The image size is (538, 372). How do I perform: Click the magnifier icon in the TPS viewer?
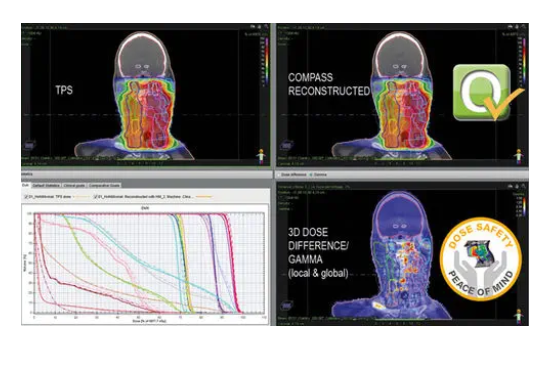(x=267, y=26)
